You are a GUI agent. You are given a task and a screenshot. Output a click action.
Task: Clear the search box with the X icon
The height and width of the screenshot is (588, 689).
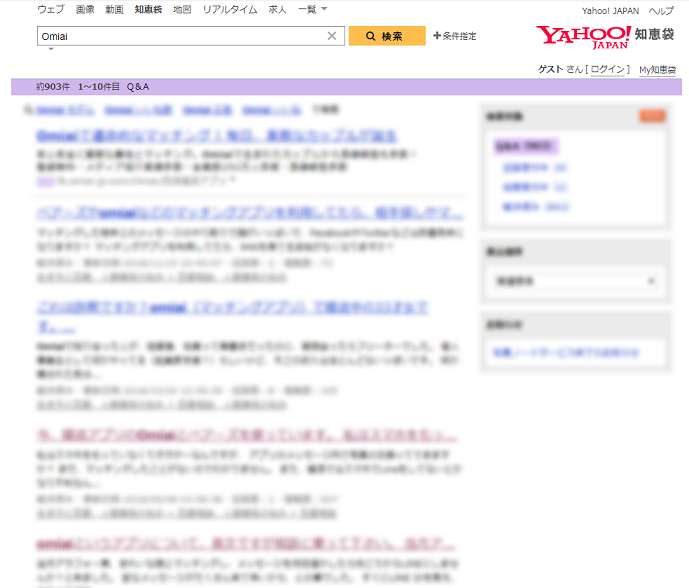pos(332,36)
